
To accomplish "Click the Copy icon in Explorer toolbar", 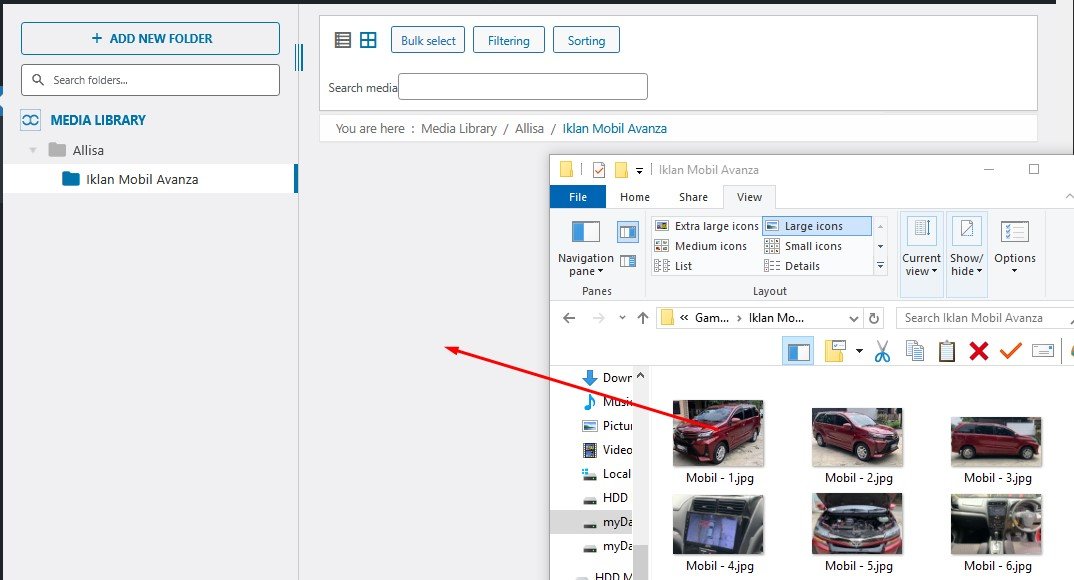I will tap(914, 351).
